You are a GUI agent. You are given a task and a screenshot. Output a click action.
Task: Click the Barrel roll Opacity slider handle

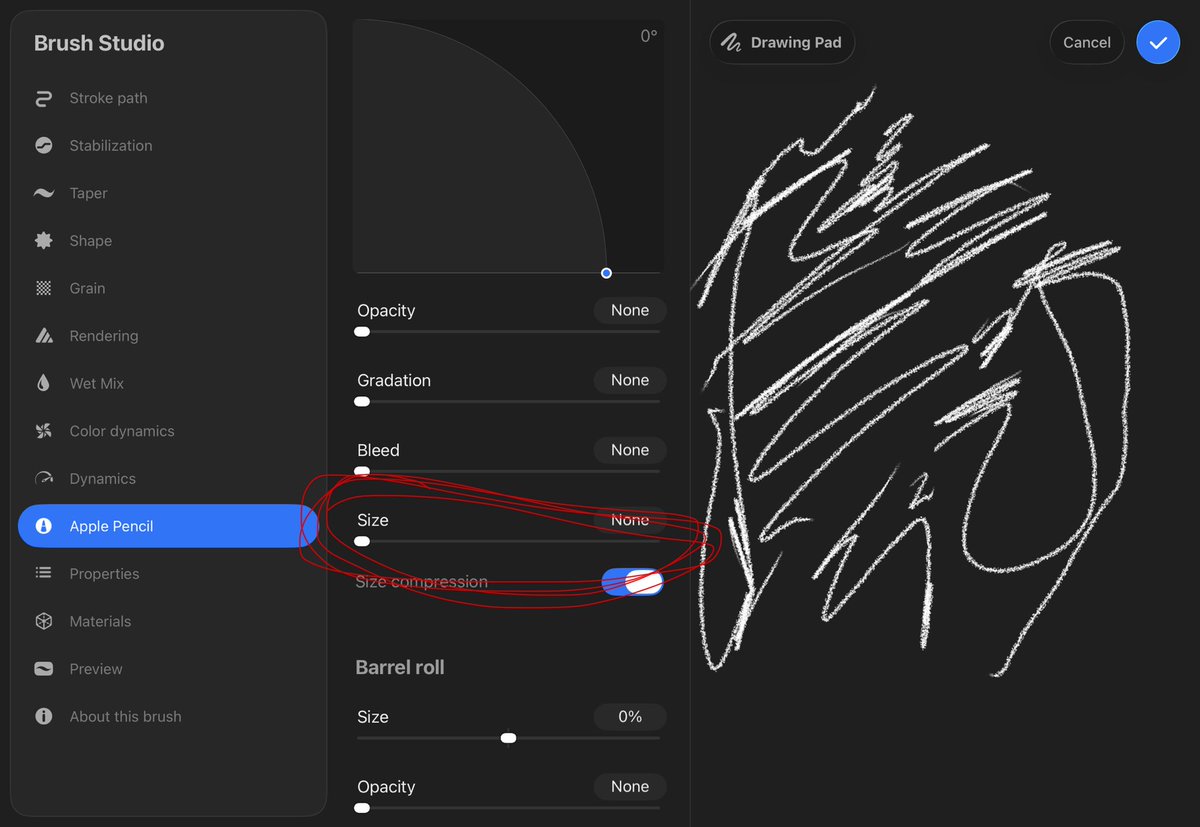point(362,808)
